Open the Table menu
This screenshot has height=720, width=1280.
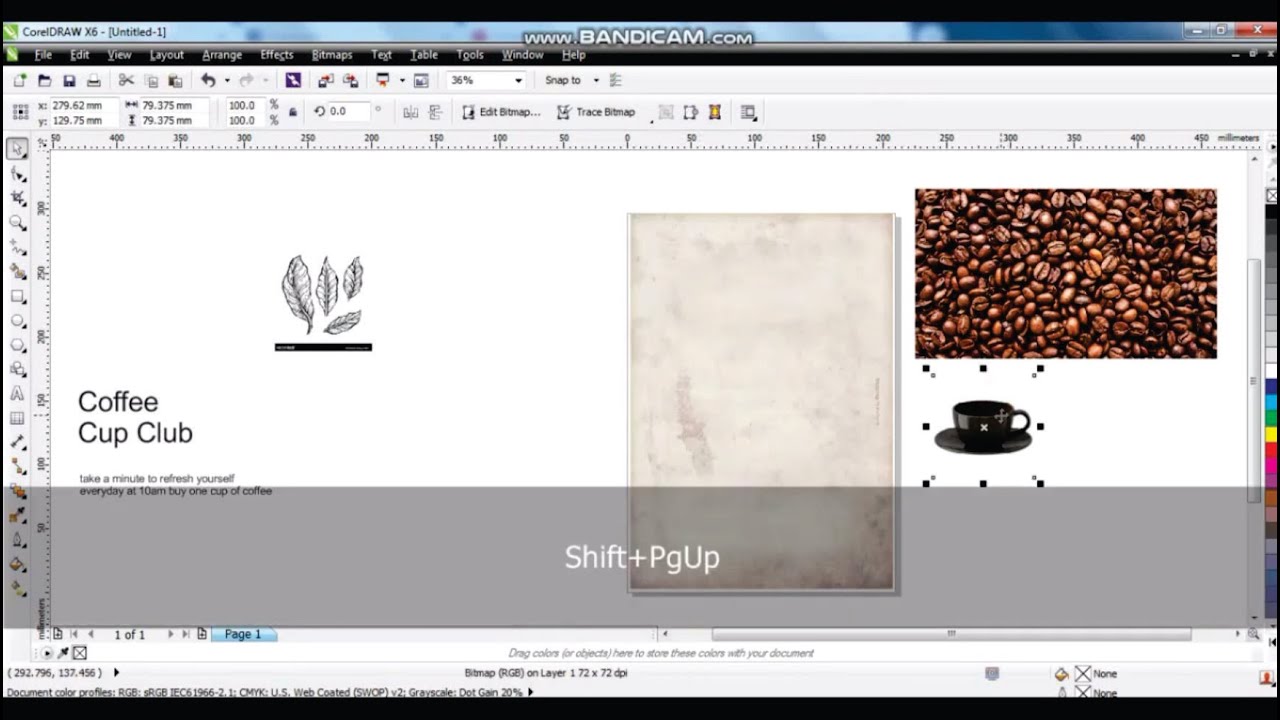coord(424,55)
